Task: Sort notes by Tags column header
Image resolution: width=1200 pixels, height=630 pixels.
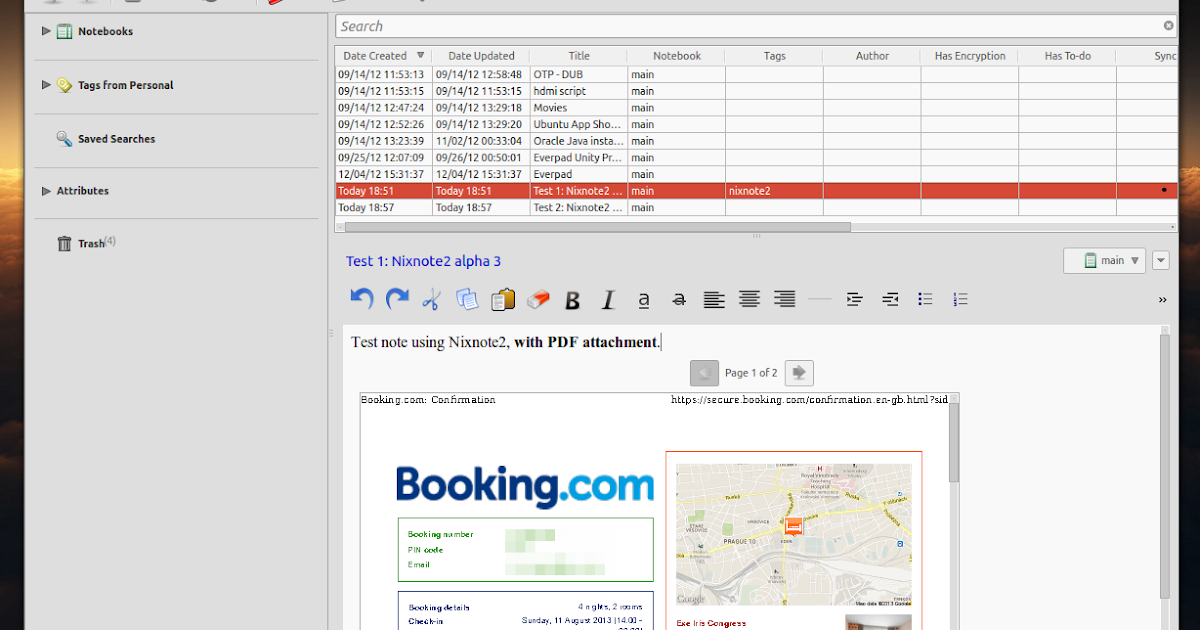Action: (775, 56)
